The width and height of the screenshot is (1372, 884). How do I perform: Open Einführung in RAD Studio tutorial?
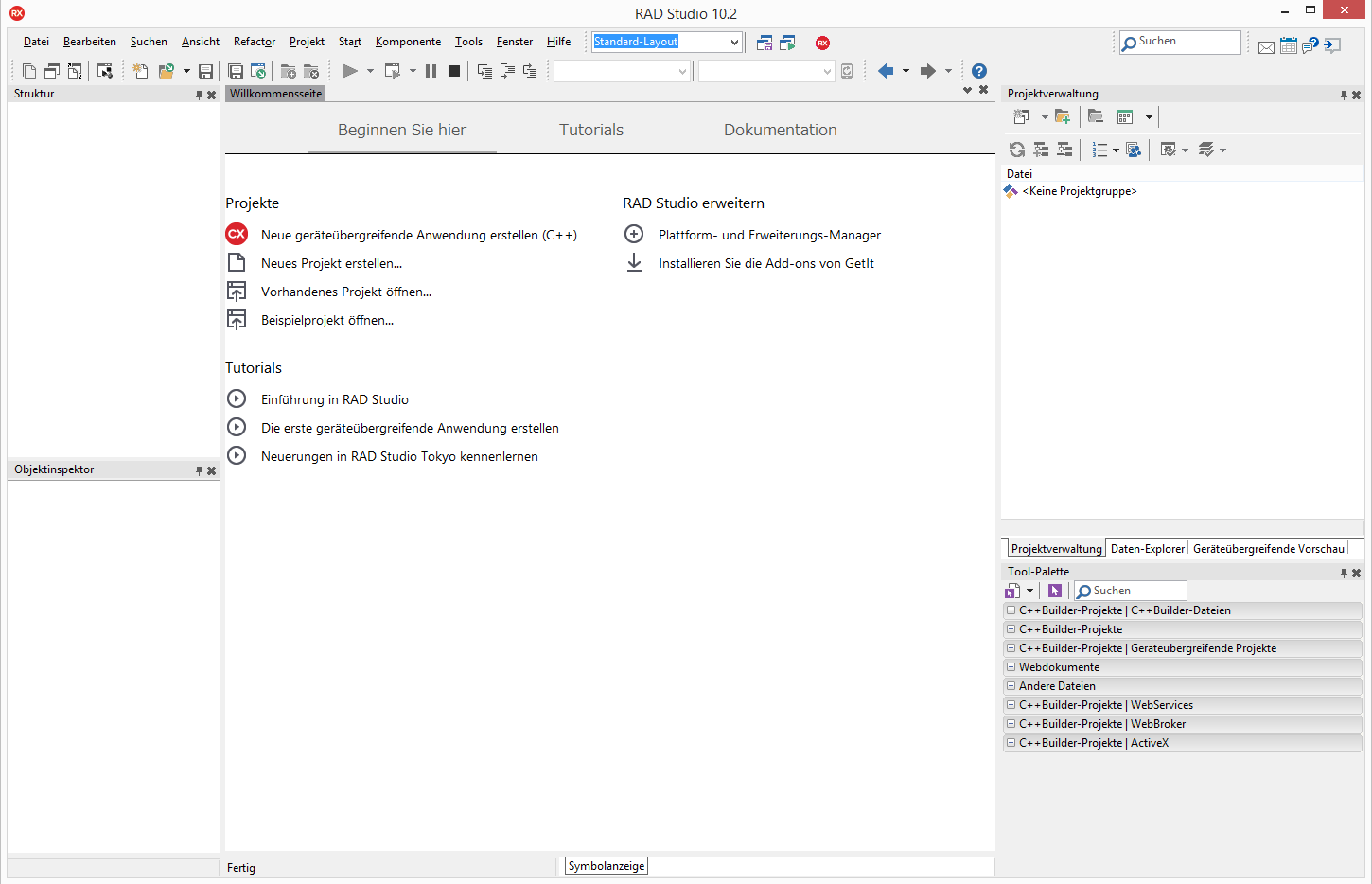[335, 399]
